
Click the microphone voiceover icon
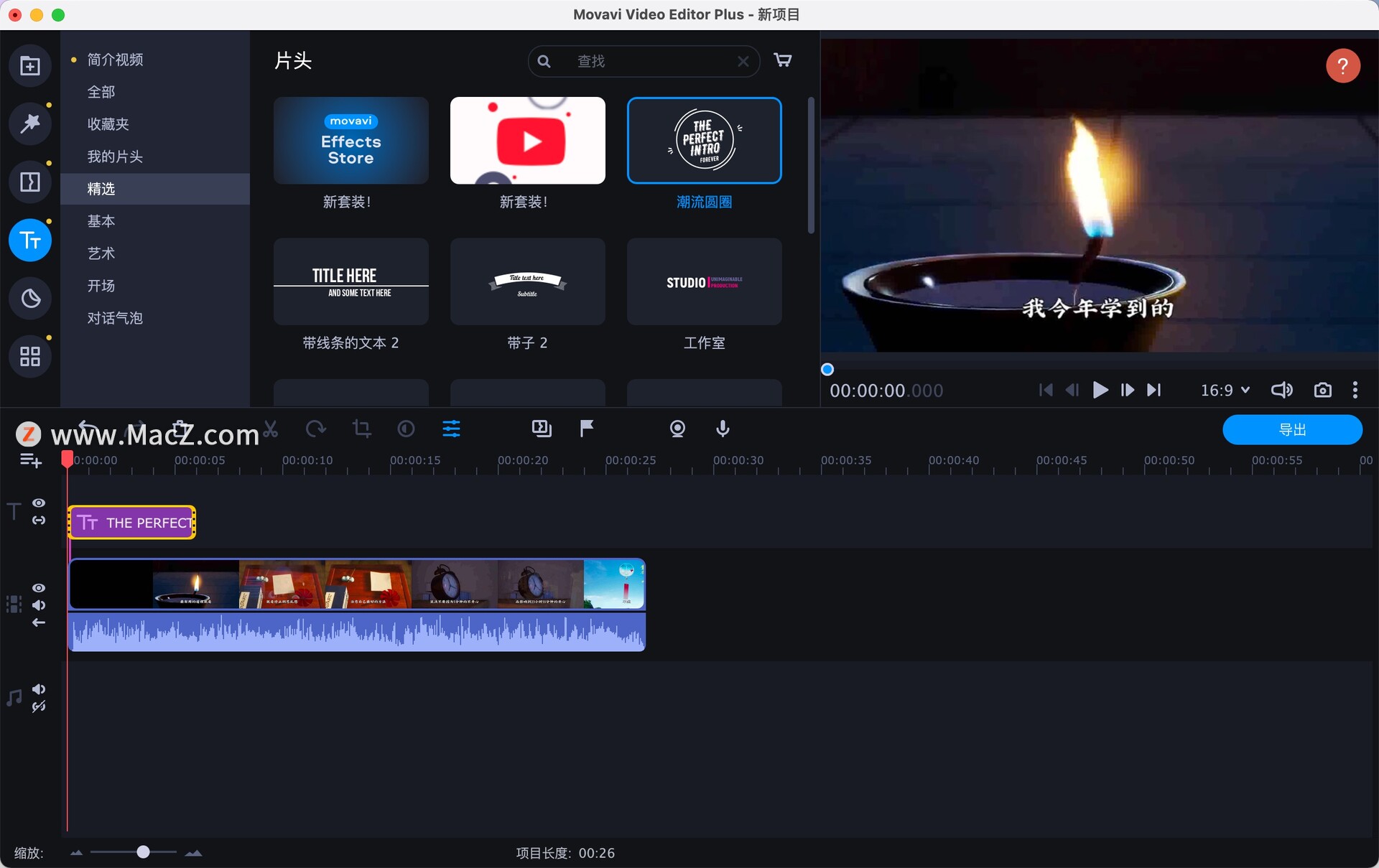(x=723, y=429)
